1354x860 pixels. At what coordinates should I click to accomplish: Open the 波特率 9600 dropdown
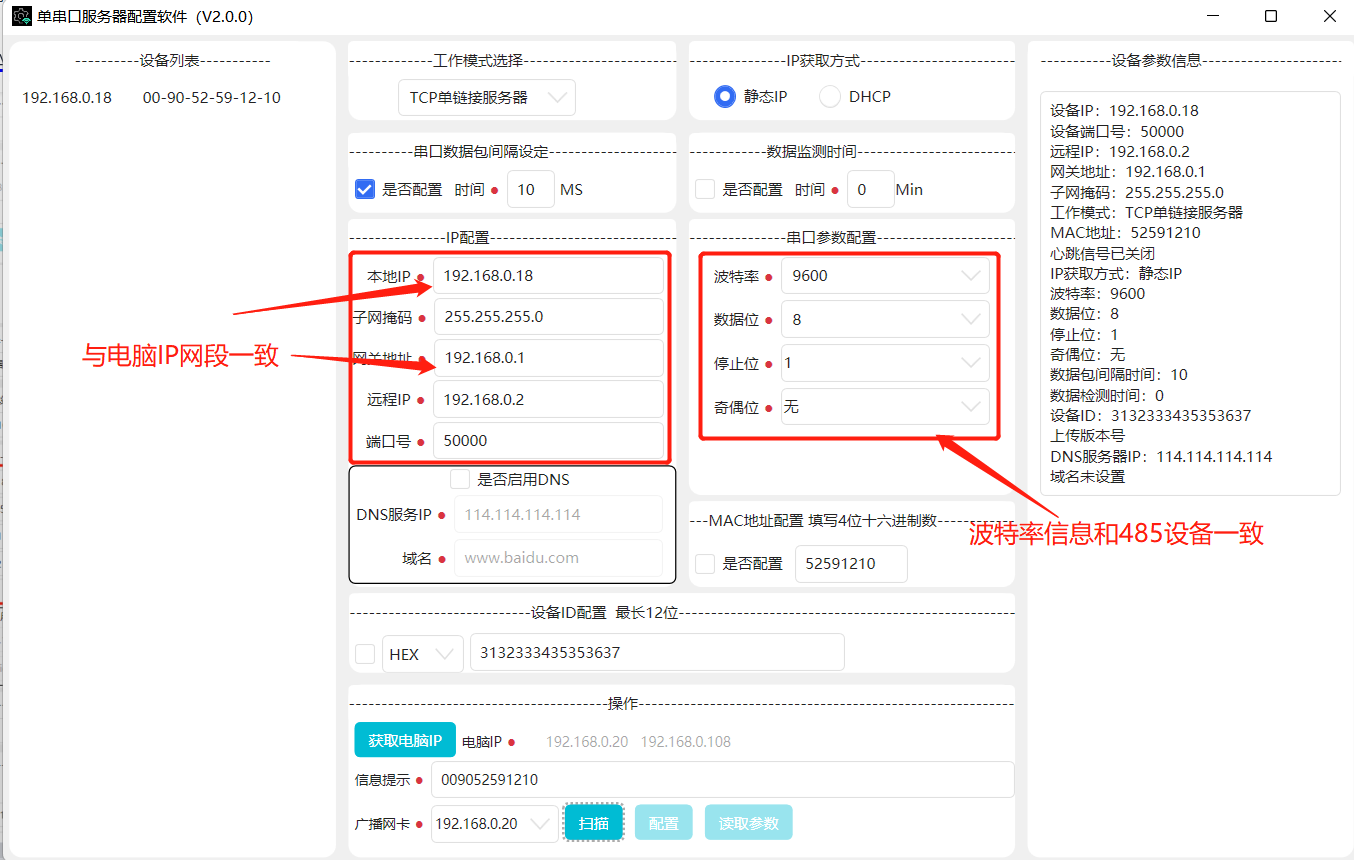coord(885,276)
